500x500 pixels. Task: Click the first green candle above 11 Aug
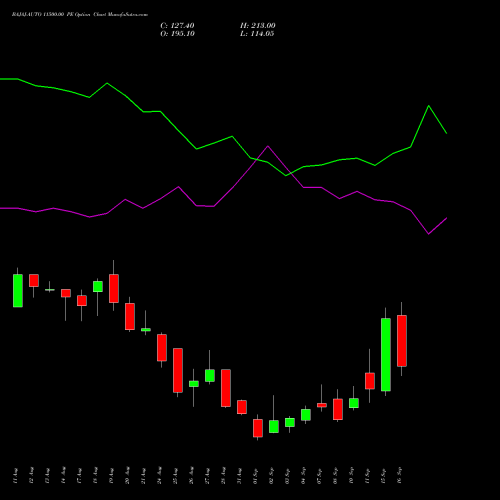(18, 291)
